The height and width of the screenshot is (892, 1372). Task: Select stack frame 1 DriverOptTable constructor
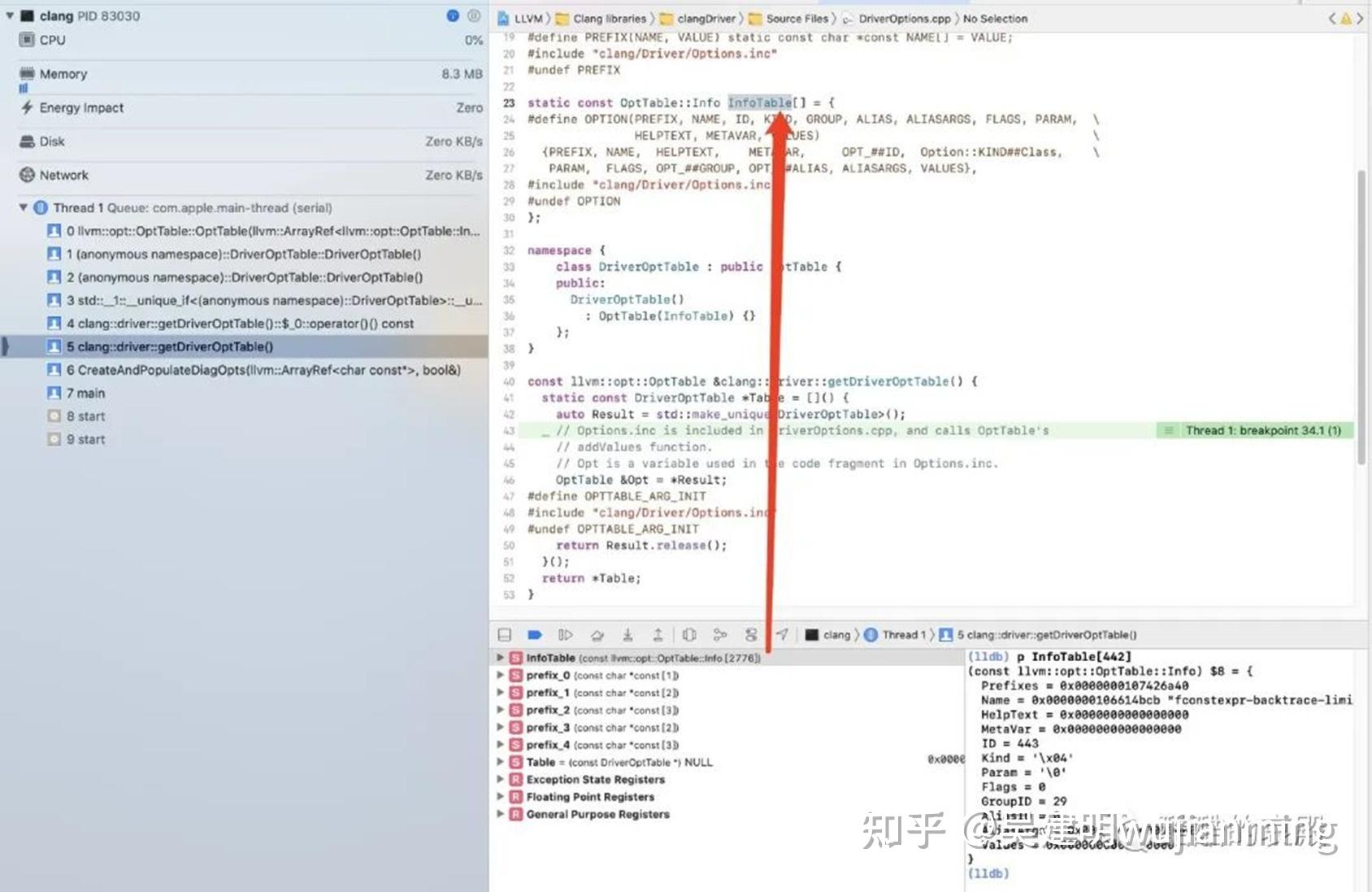pos(244,254)
